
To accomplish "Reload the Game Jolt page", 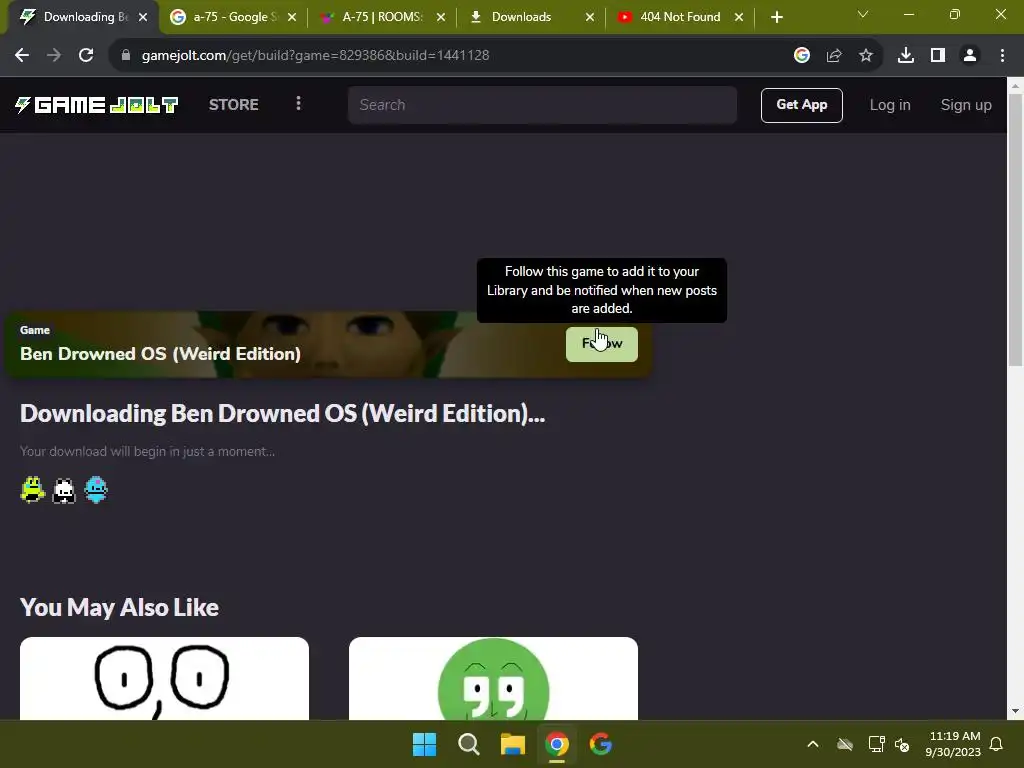I will pos(86,56).
